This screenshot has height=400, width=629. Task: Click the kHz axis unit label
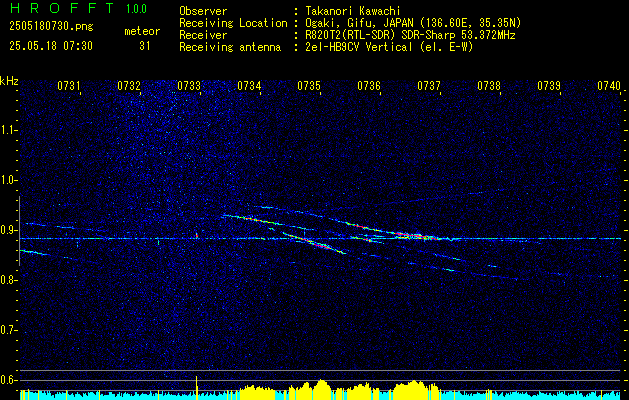coord(9,81)
